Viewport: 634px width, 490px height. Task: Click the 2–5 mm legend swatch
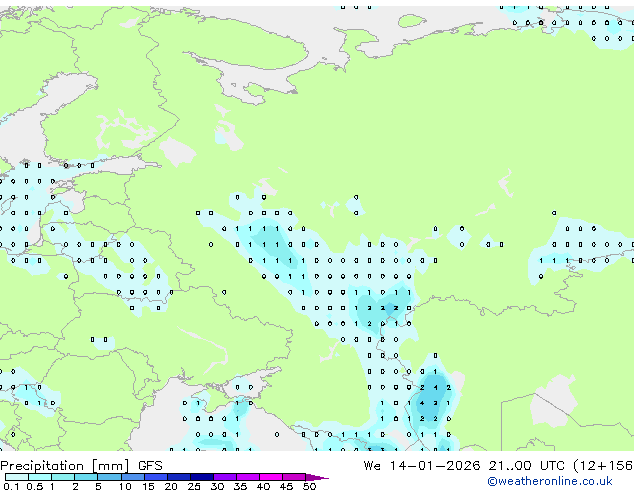click(86, 477)
